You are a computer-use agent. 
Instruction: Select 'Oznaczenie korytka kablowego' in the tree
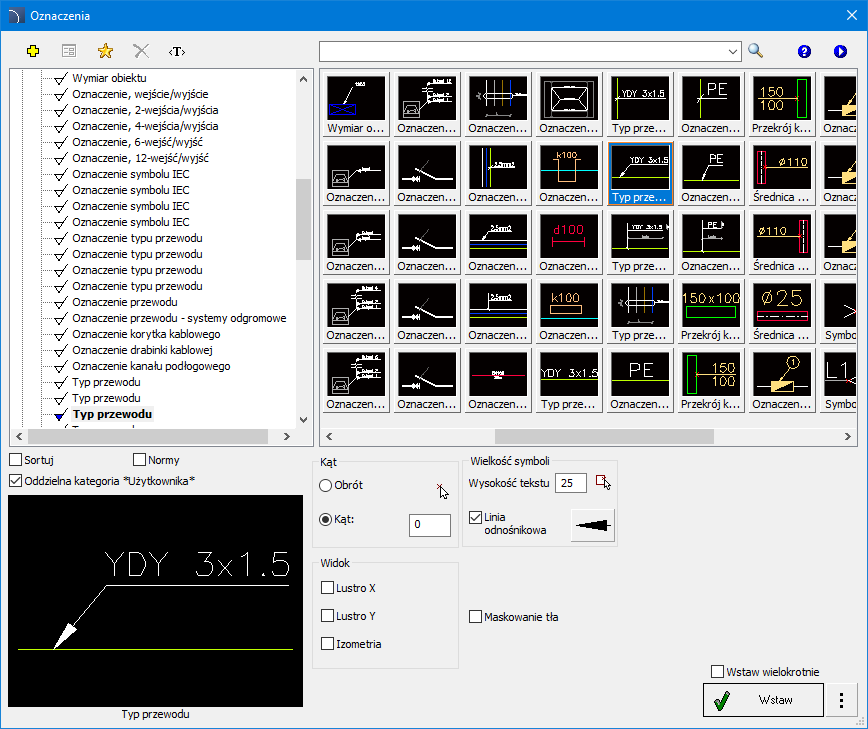pos(146,334)
